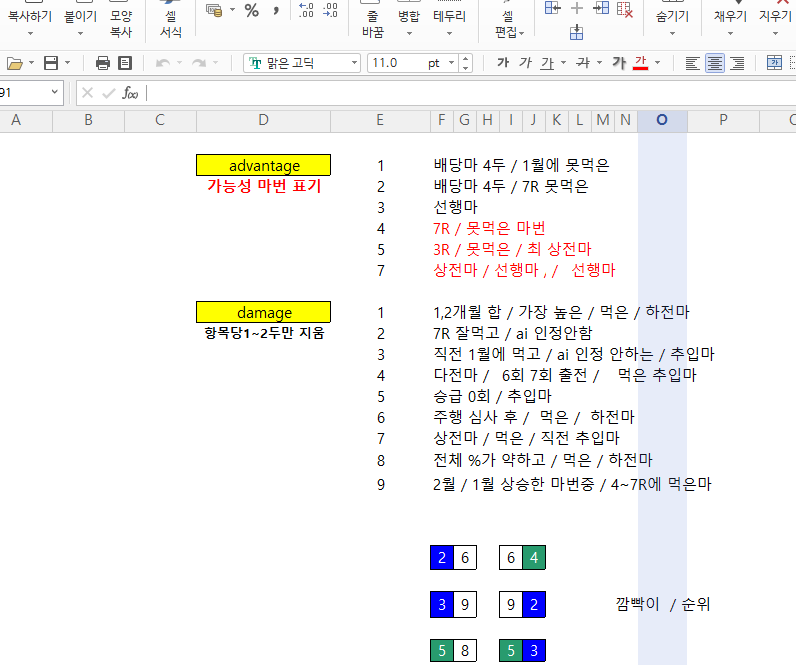Toggle italic formatting (가)
The height and width of the screenshot is (665, 796).
tap(525, 63)
